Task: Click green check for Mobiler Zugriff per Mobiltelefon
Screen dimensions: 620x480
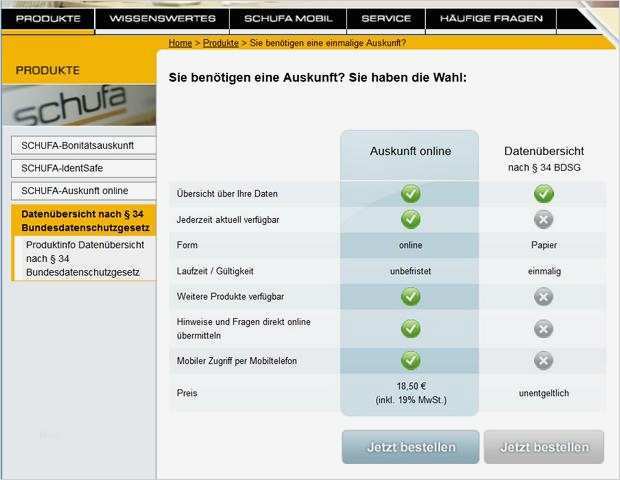Action: coord(410,361)
